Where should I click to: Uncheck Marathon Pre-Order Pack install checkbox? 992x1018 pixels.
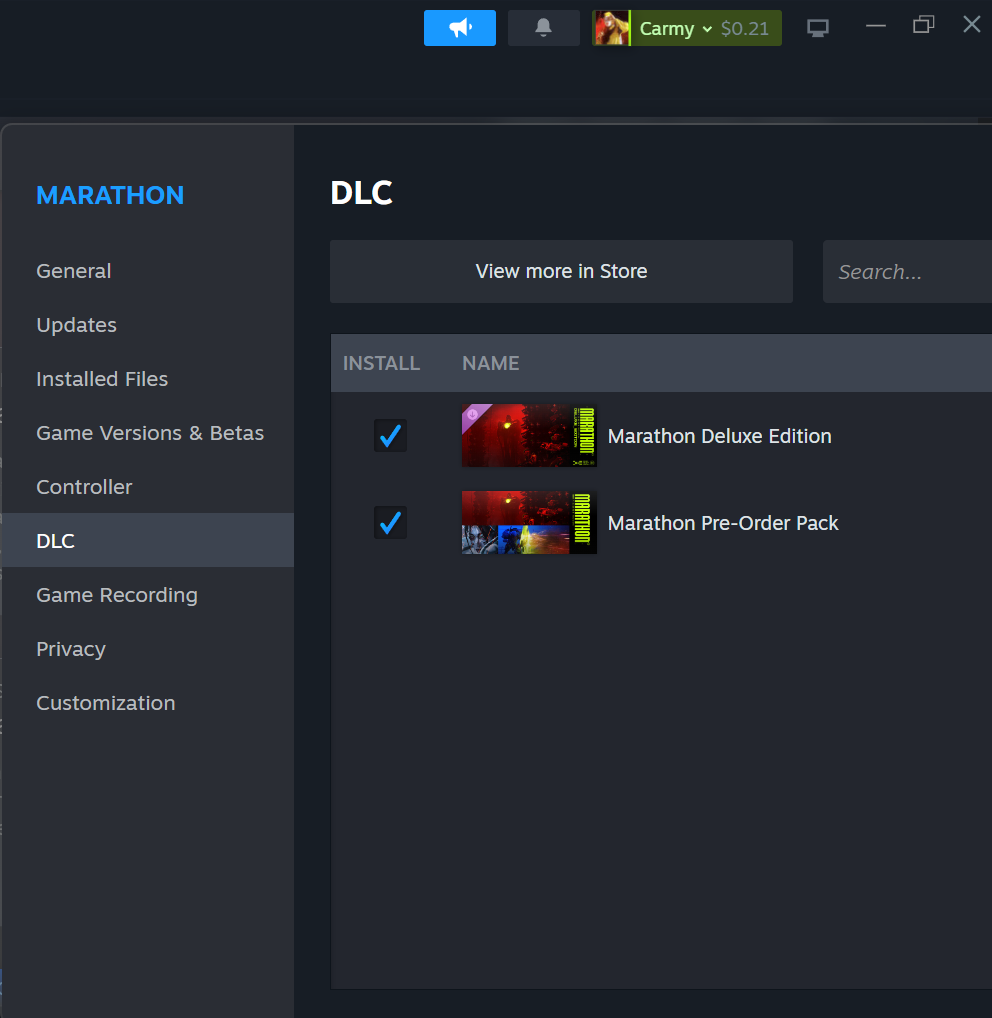[x=390, y=522]
